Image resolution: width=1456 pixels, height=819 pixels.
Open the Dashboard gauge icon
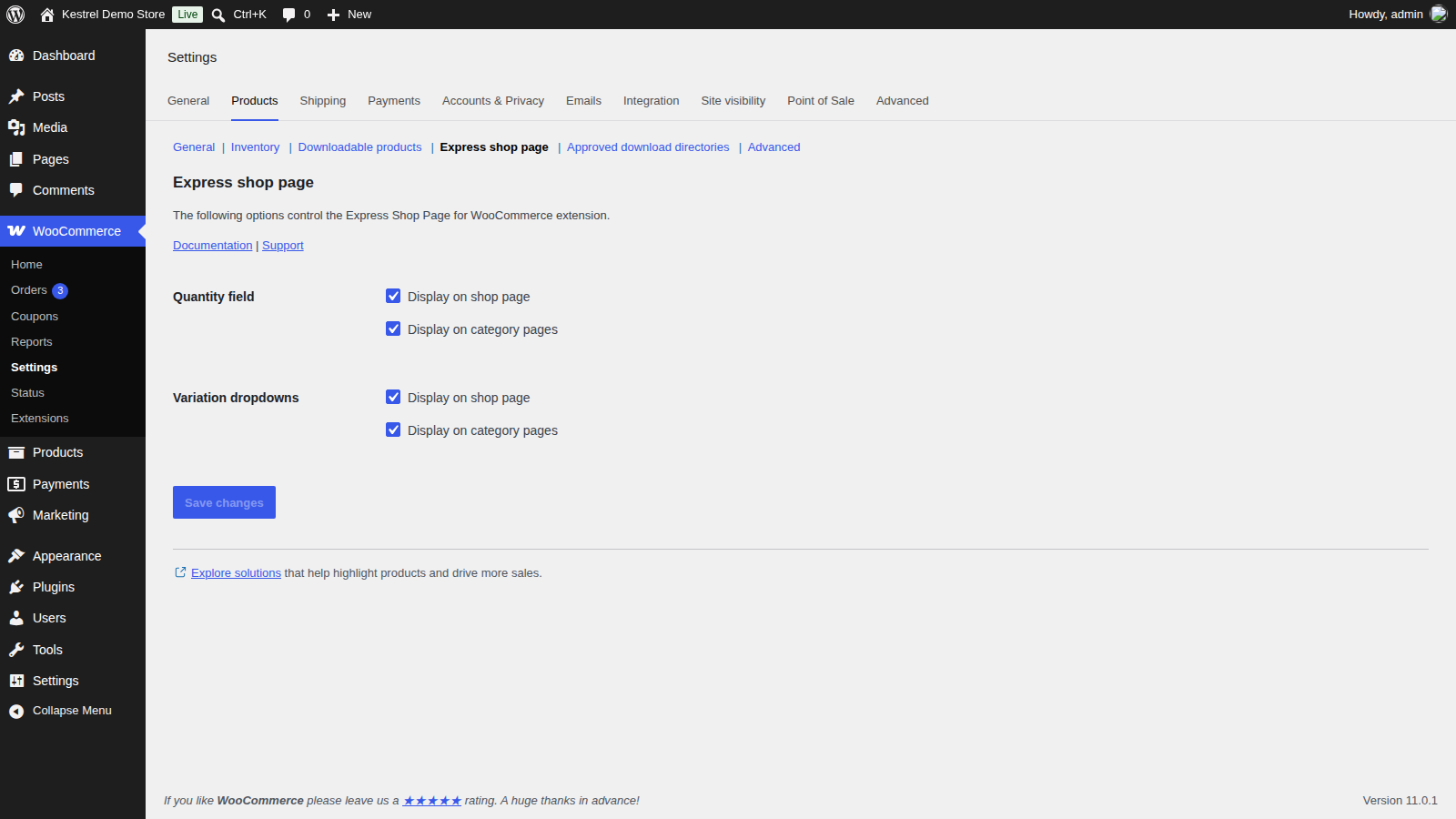click(16, 56)
